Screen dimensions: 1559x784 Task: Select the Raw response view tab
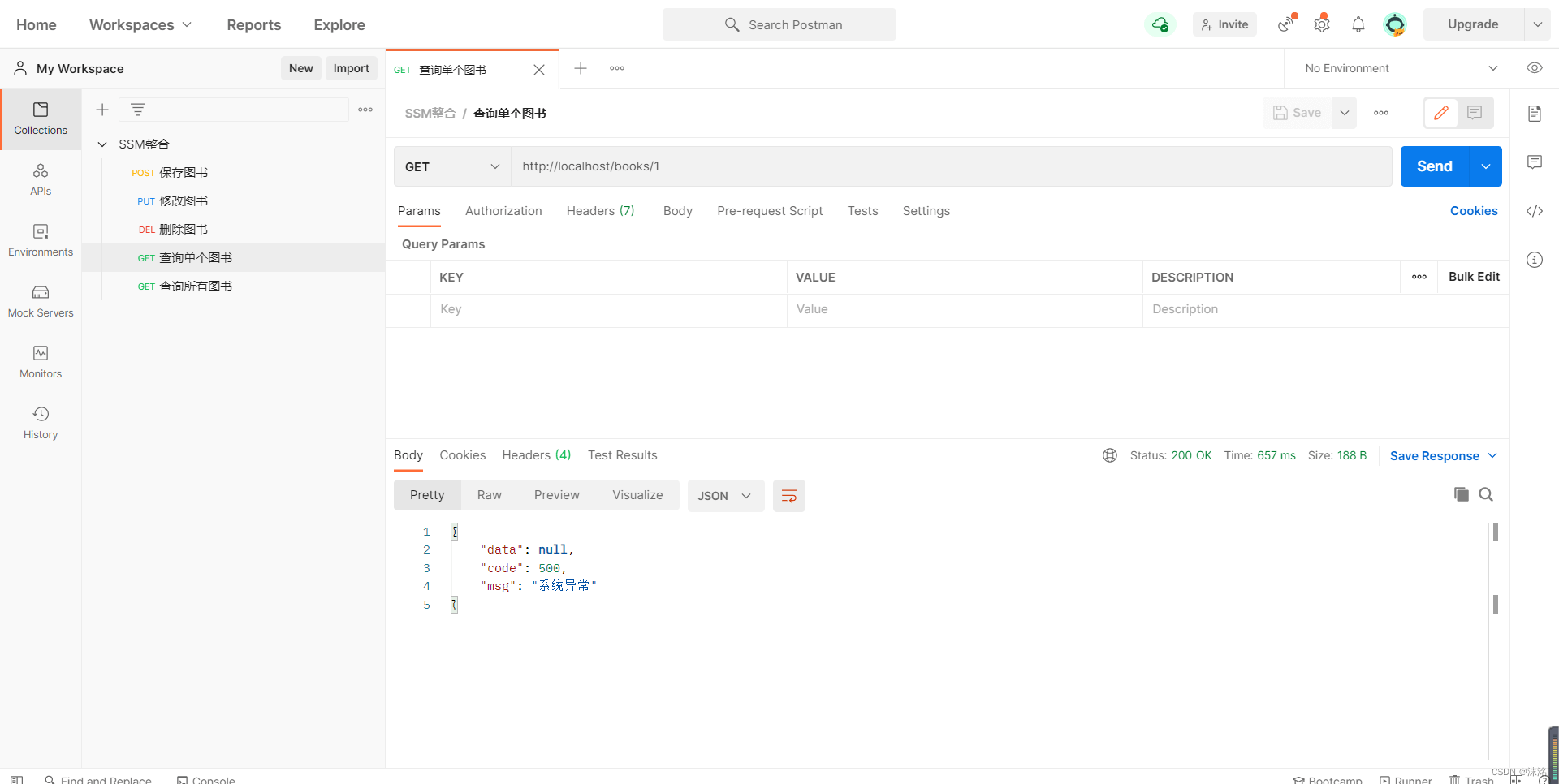(x=489, y=495)
